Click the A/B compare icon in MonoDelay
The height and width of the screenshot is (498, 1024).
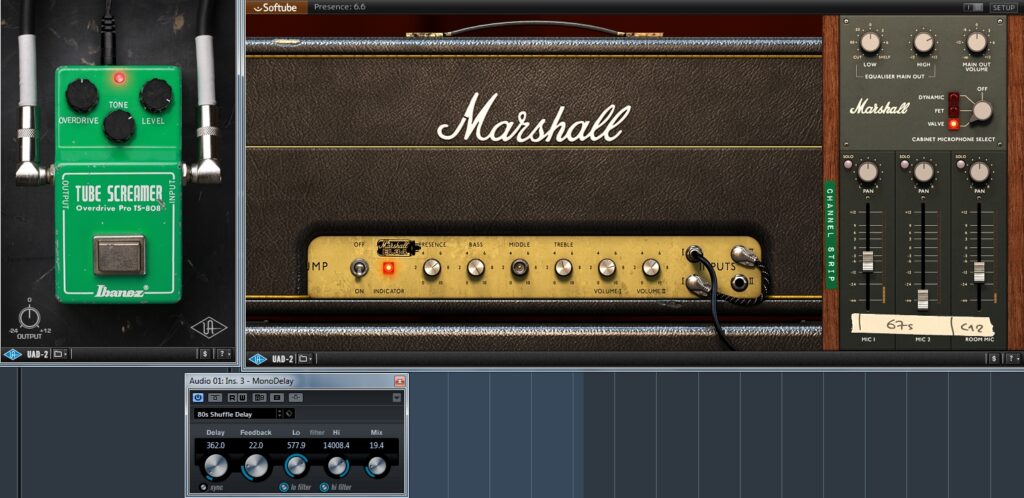coord(259,397)
